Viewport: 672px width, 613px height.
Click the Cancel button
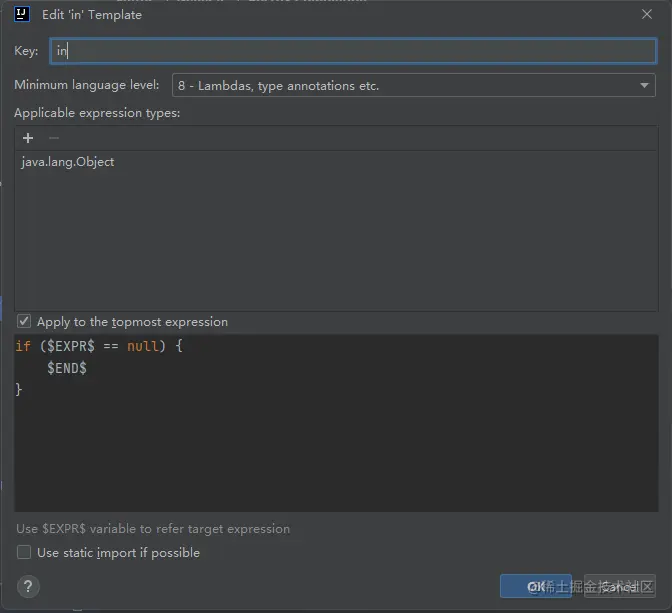pos(620,586)
